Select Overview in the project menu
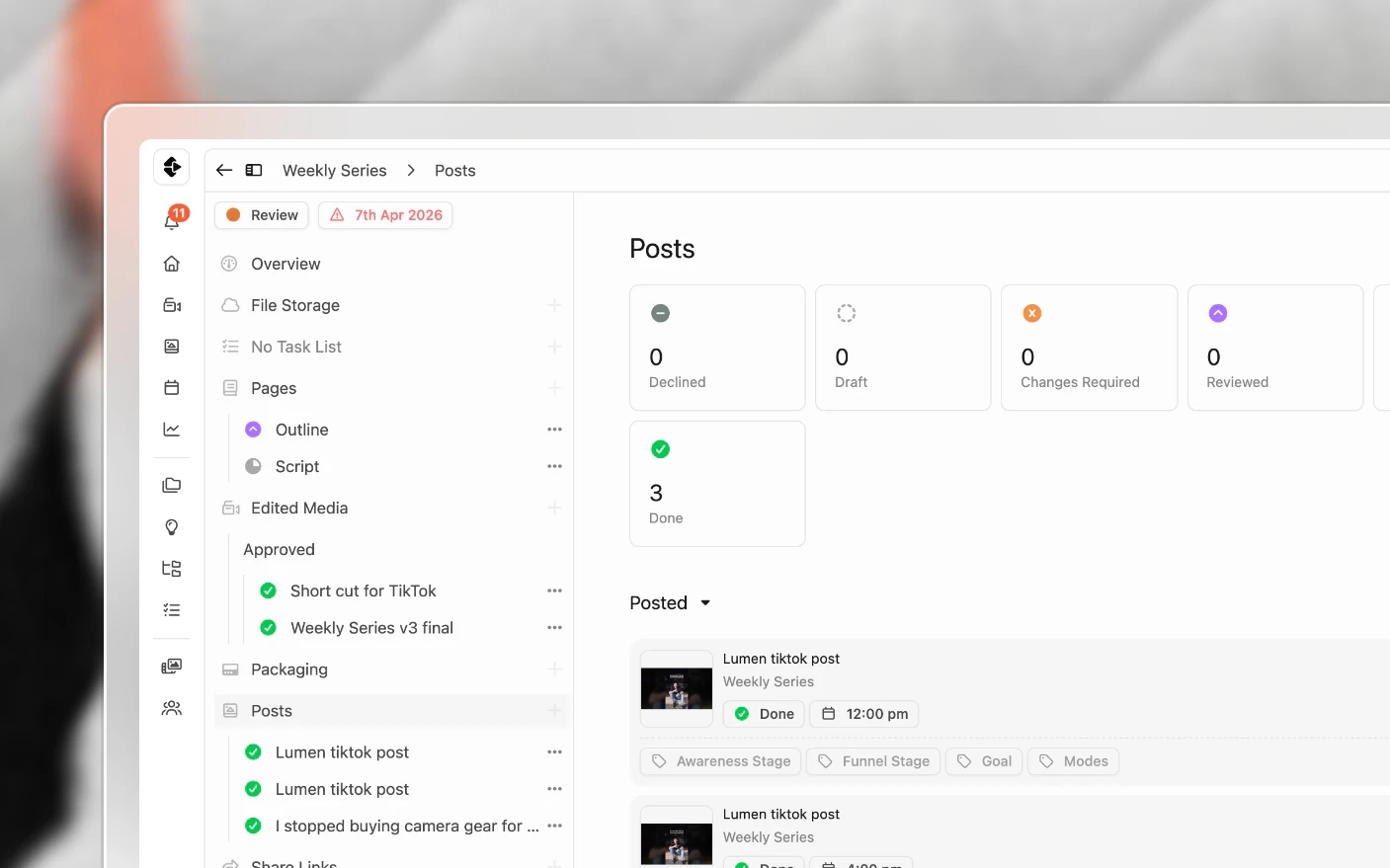Viewport: 1390px width, 868px height. [286, 264]
